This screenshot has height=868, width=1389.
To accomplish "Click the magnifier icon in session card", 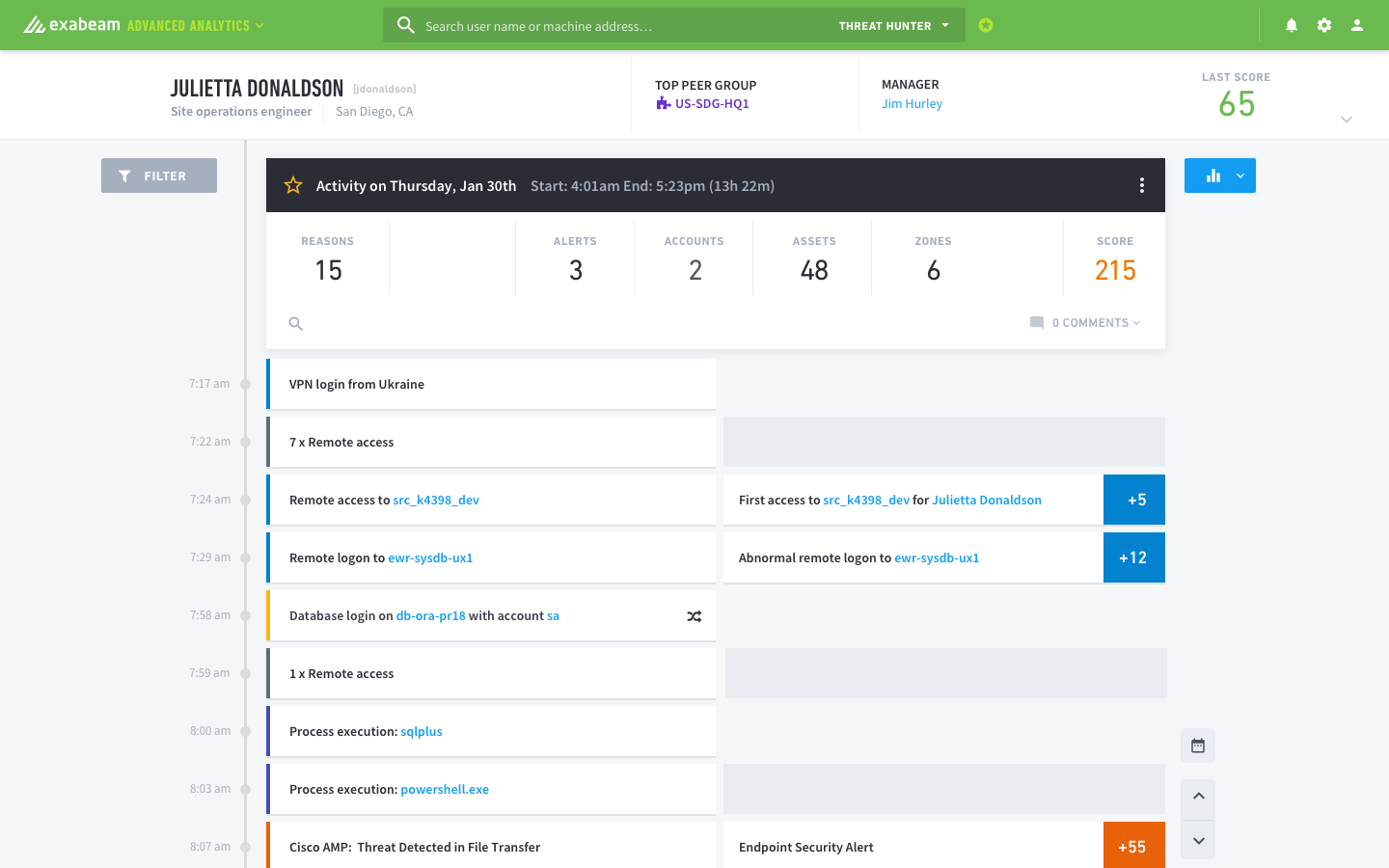I will 296,324.
